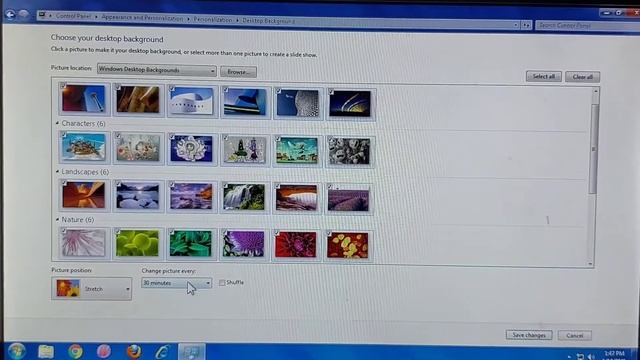Check the red building architecture wallpaper checkbox
Viewport: 640px width, 360px height.
(63, 86)
